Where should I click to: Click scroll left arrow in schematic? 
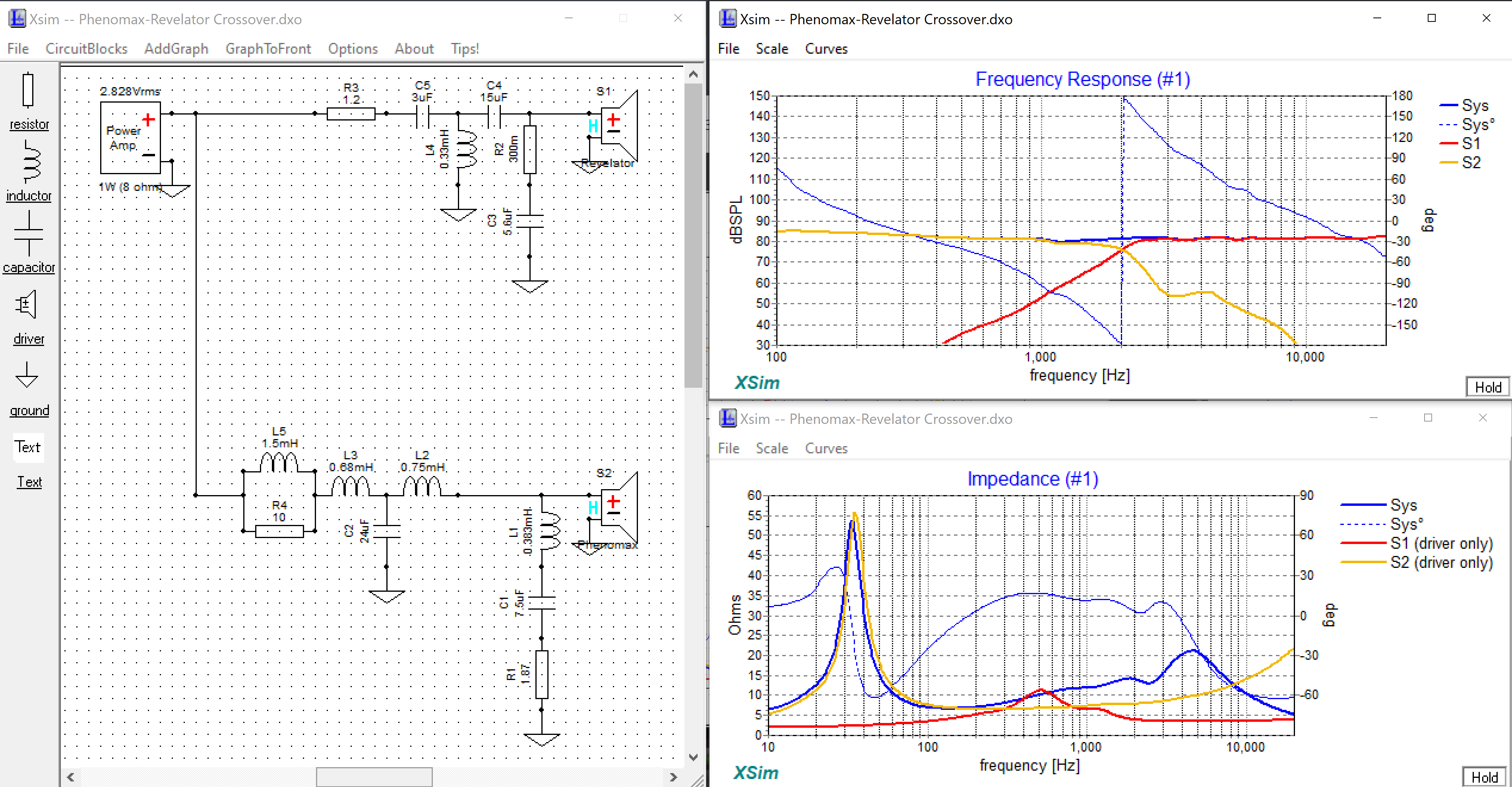70,776
